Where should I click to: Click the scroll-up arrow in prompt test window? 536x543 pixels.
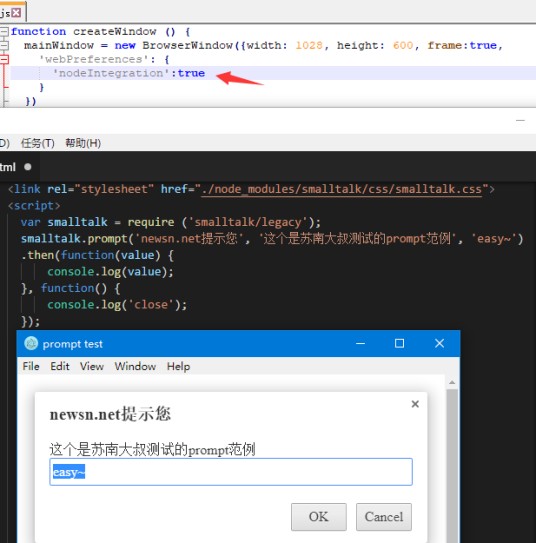pyautogui.click(x=452, y=383)
